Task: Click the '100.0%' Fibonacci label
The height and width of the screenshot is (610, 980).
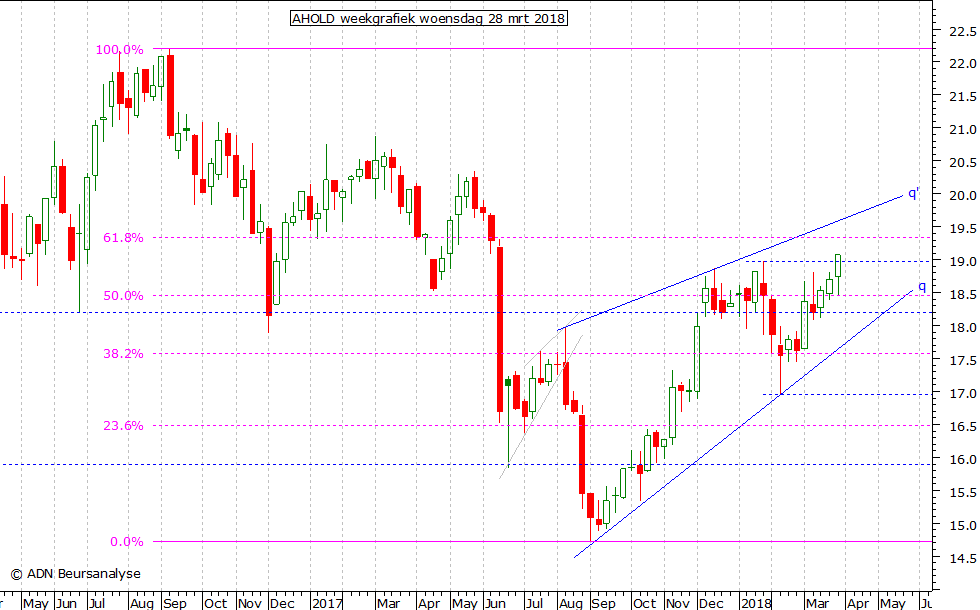Action: [119, 49]
